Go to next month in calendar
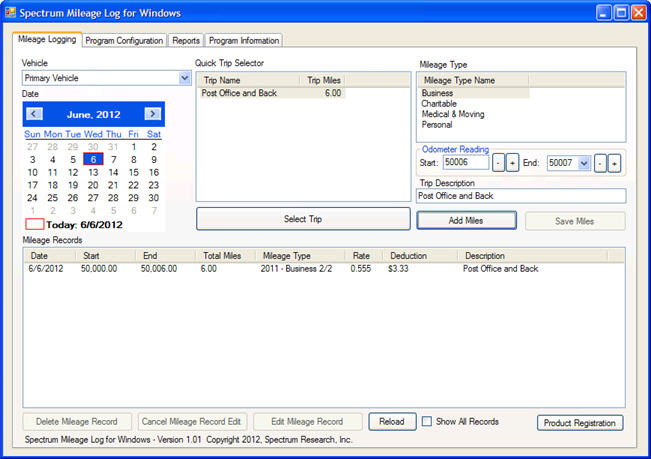The image size is (651, 459). 152,114
